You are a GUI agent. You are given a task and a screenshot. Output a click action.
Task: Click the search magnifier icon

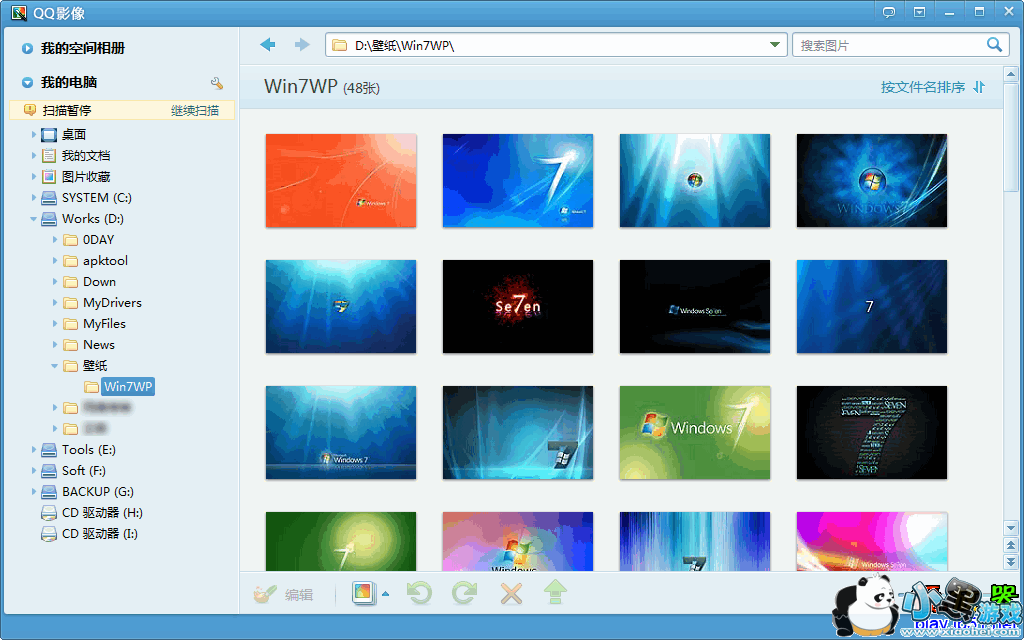point(994,45)
